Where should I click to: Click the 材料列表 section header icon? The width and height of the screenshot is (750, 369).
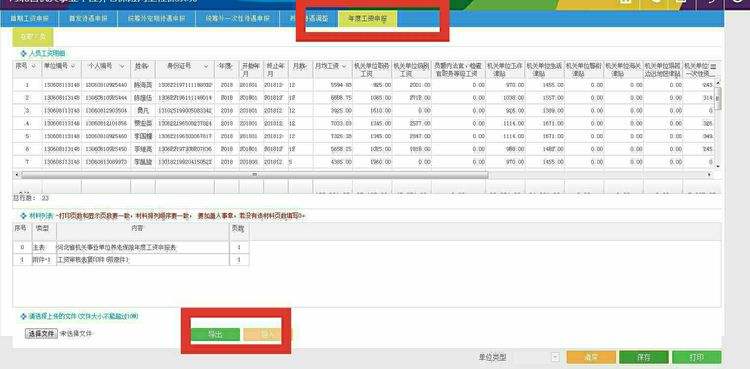[x=23, y=216]
